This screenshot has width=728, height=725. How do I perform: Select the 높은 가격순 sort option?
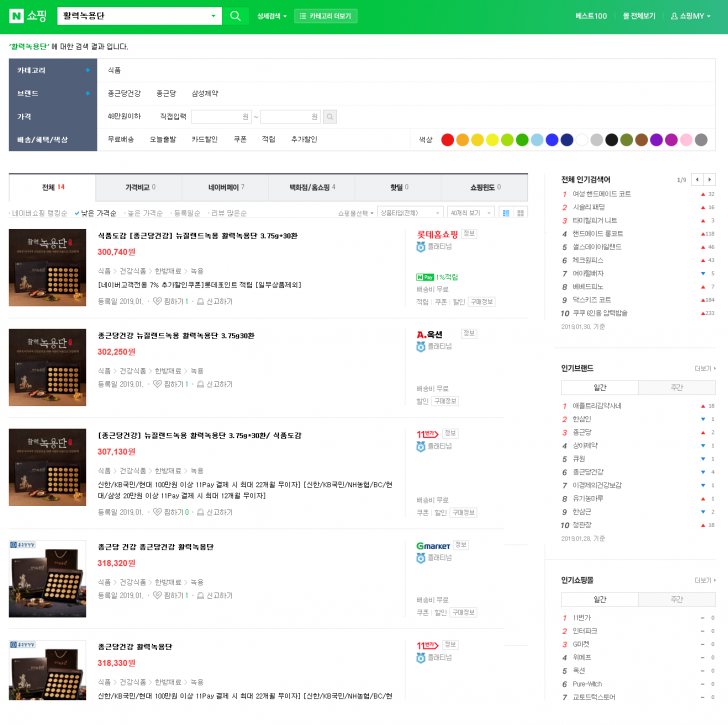pyautogui.click(x=145, y=213)
